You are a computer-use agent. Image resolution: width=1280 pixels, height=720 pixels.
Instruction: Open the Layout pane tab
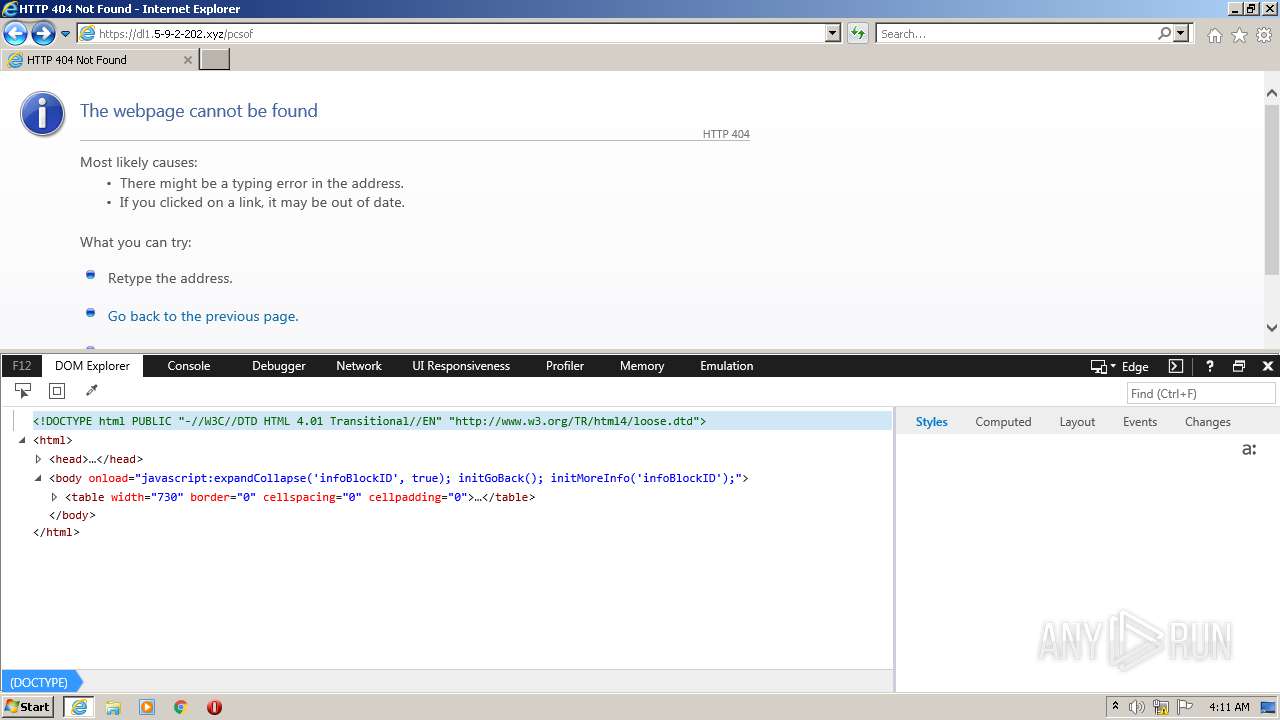[x=1077, y=422]
